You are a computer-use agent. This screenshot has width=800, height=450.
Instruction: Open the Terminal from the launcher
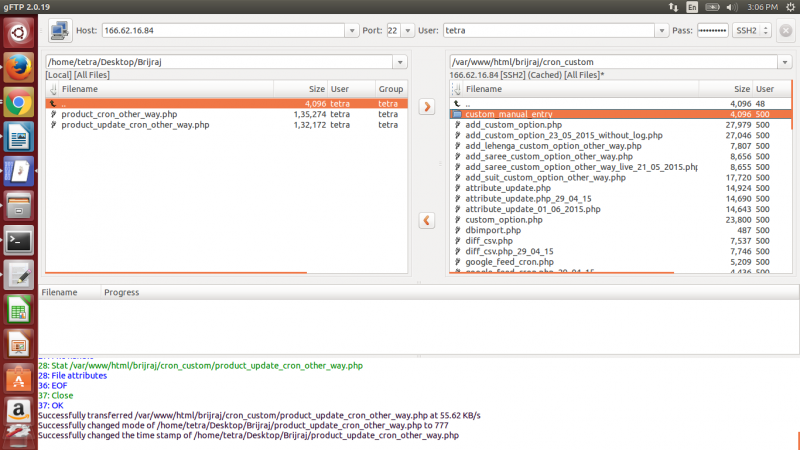(x=19, y=241)
